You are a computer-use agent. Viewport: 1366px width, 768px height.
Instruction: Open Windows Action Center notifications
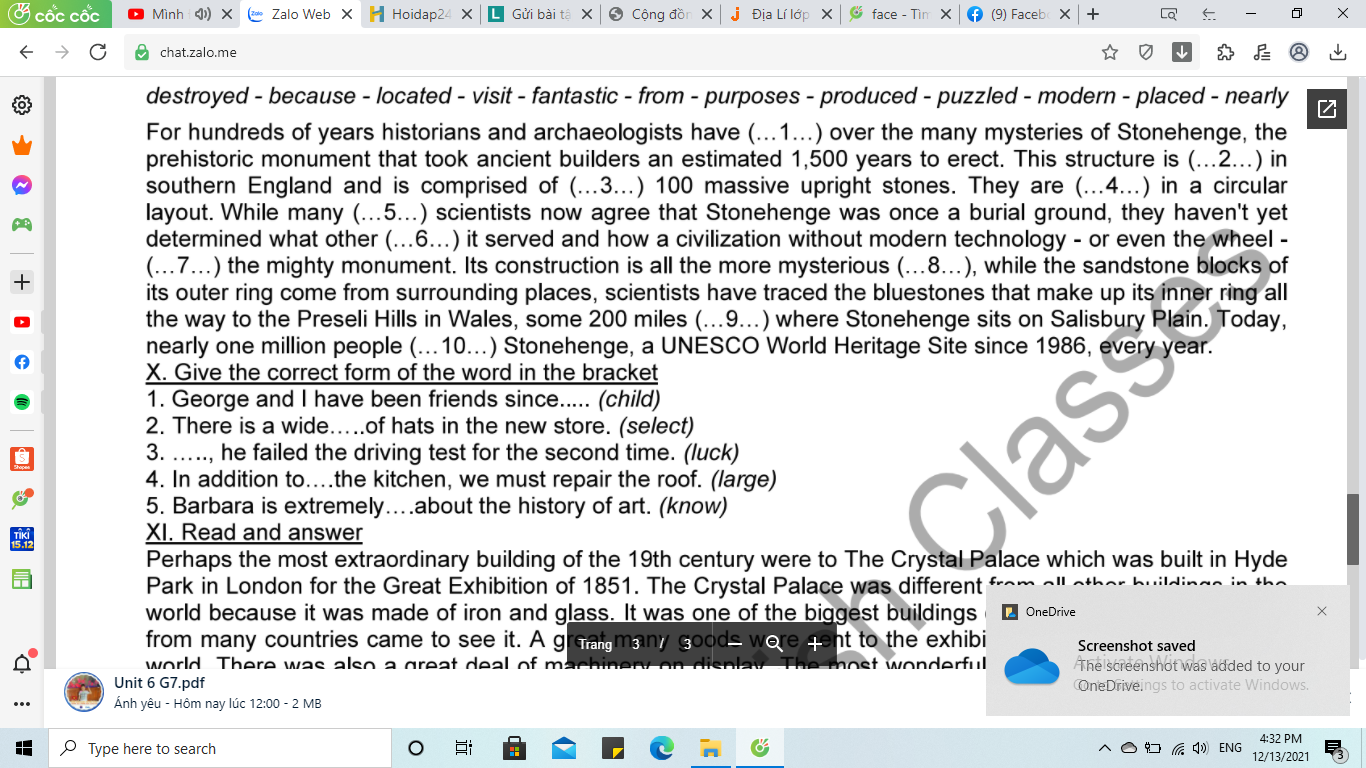(1333, 748)
